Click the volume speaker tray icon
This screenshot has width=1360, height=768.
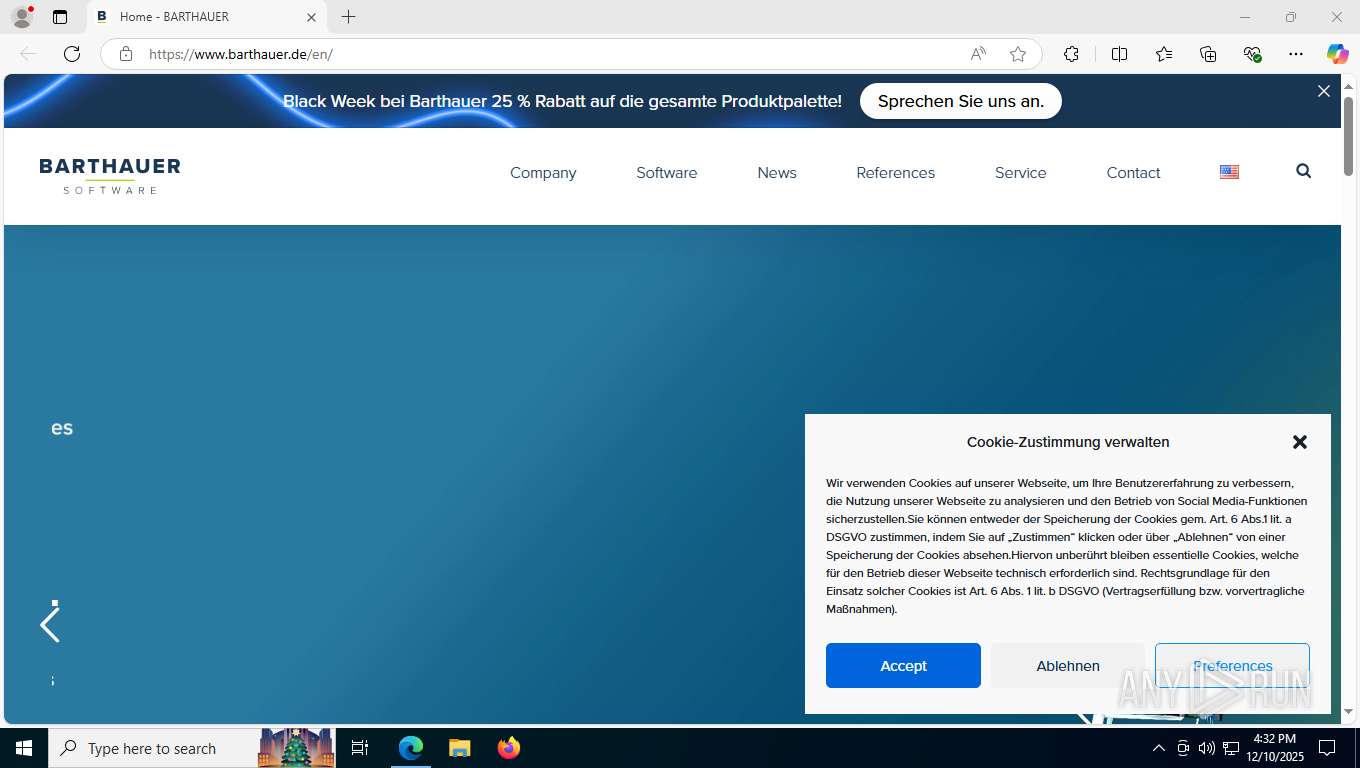1207,748
